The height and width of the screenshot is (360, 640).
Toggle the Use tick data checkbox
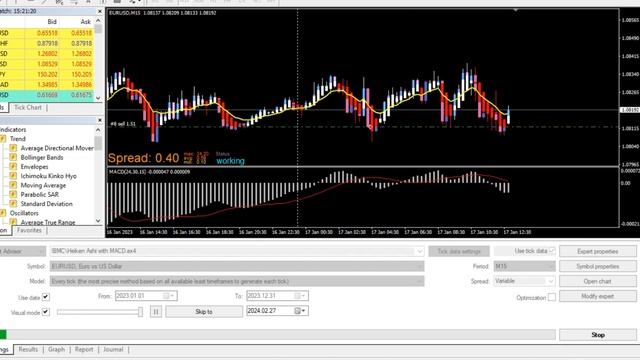[552, 251]
